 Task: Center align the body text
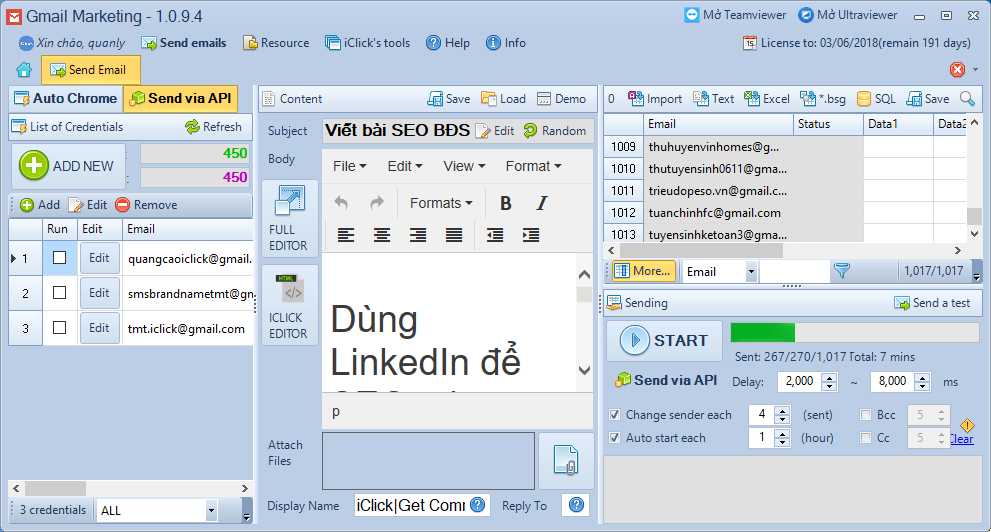tap(382, 236)
